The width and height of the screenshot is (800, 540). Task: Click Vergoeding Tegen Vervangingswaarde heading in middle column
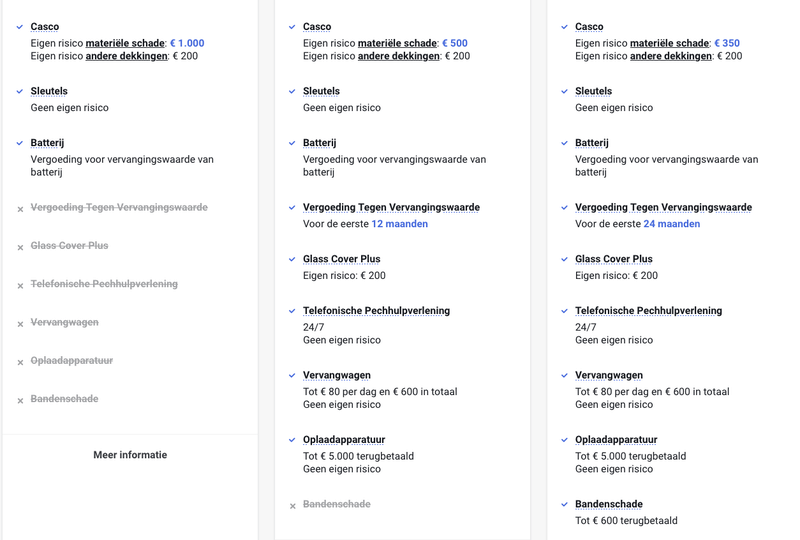pos(391,207)
